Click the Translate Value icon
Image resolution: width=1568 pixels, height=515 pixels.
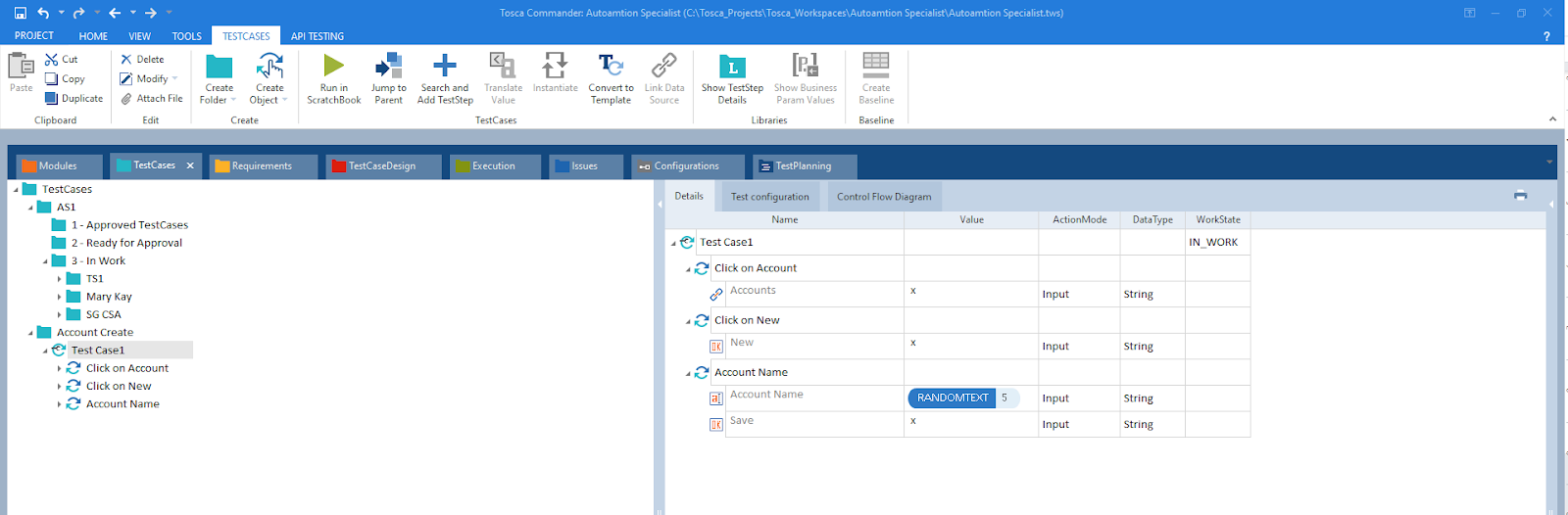coord(503,65)
